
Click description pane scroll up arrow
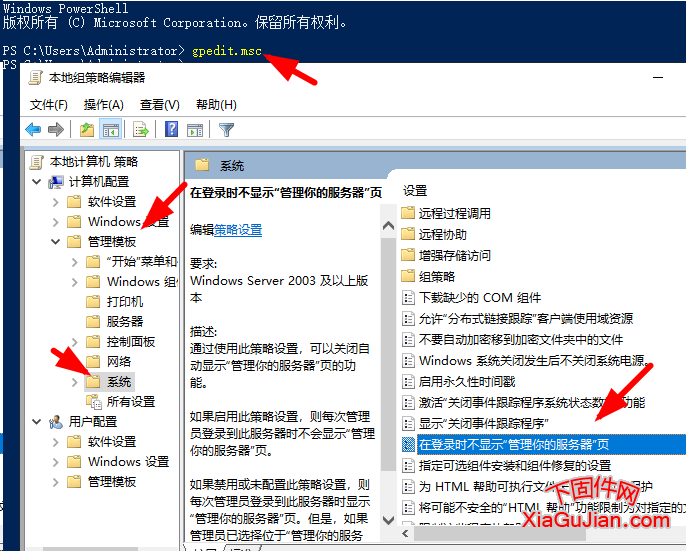pos(388,226)
